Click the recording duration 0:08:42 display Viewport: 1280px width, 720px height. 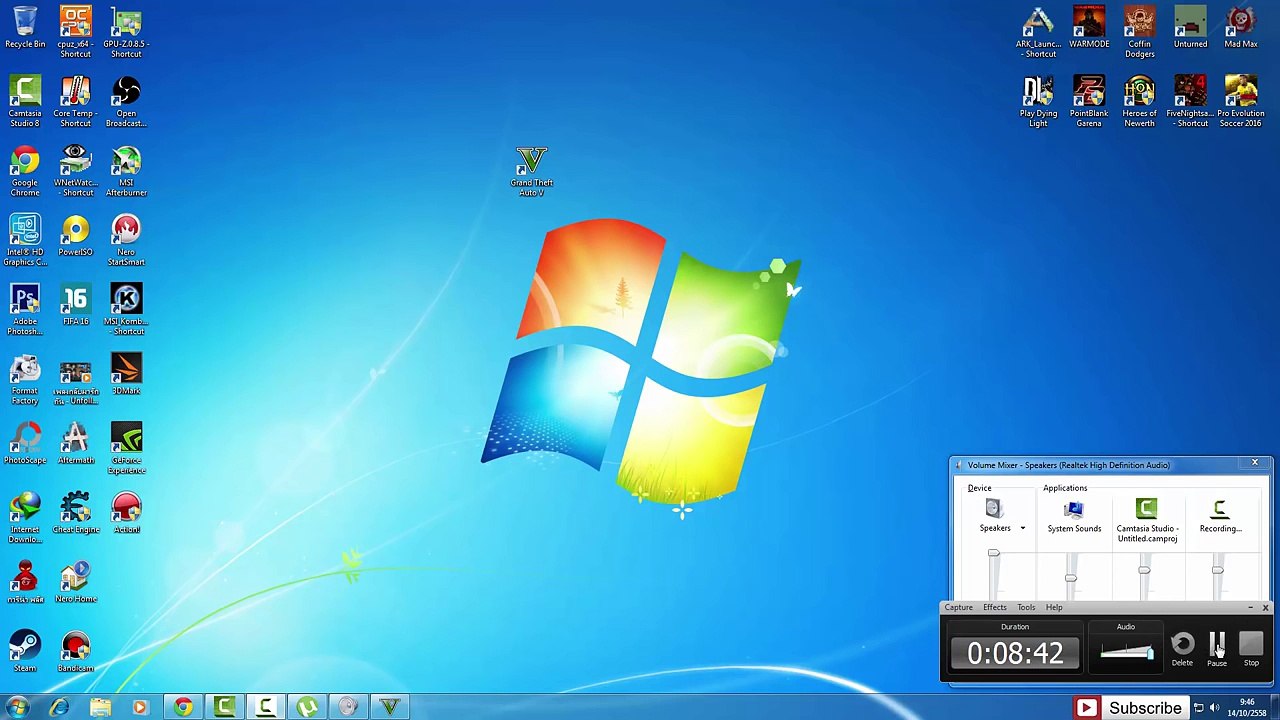point(1015,653)
